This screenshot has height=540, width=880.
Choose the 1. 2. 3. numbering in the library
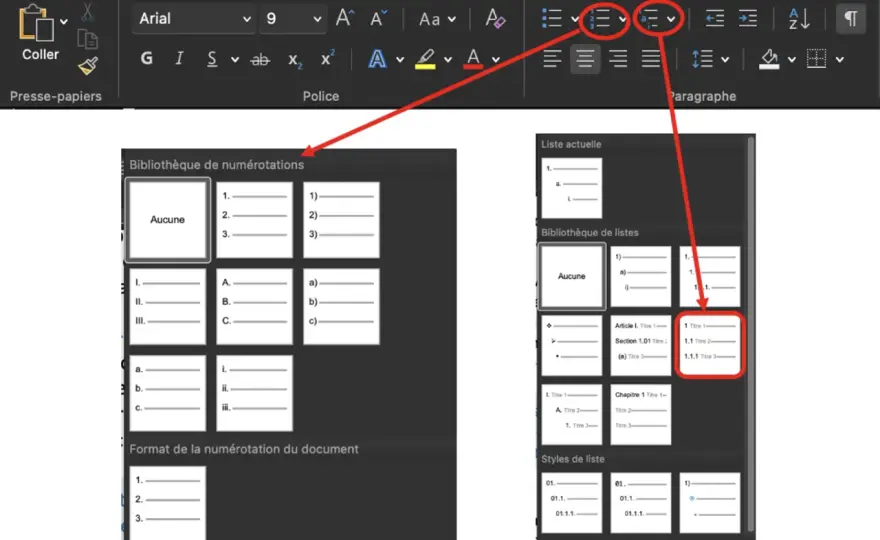tap(254, 220)
